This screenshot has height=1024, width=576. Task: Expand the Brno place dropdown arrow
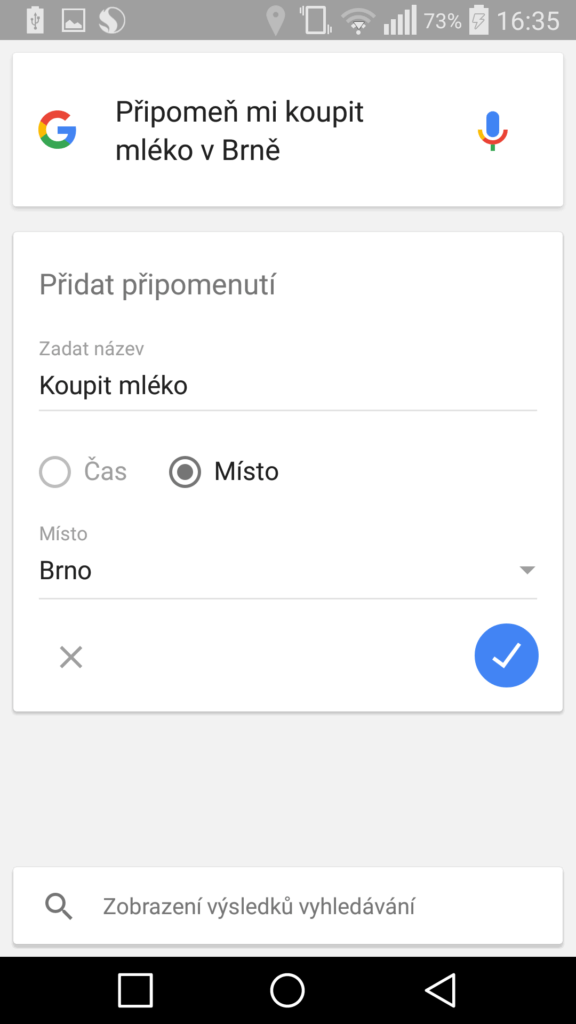tap(527, 570)
